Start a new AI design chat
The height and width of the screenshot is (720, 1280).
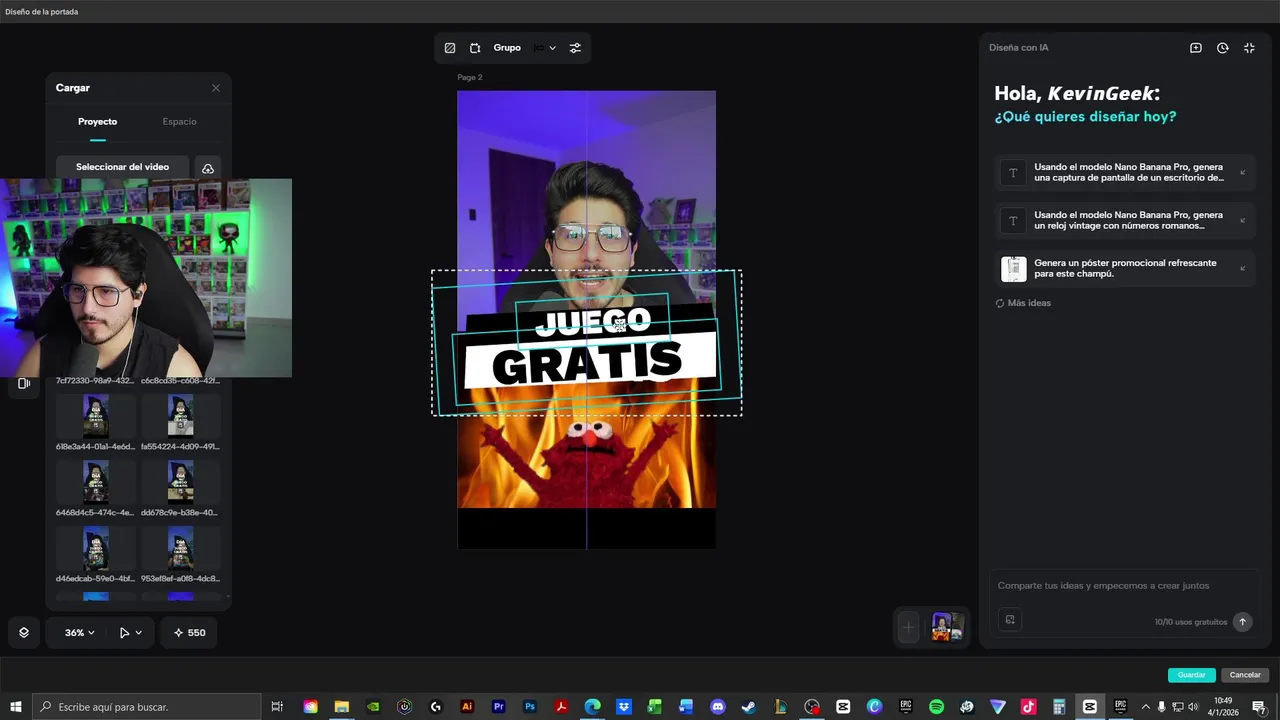click(x=1195, y=48)
